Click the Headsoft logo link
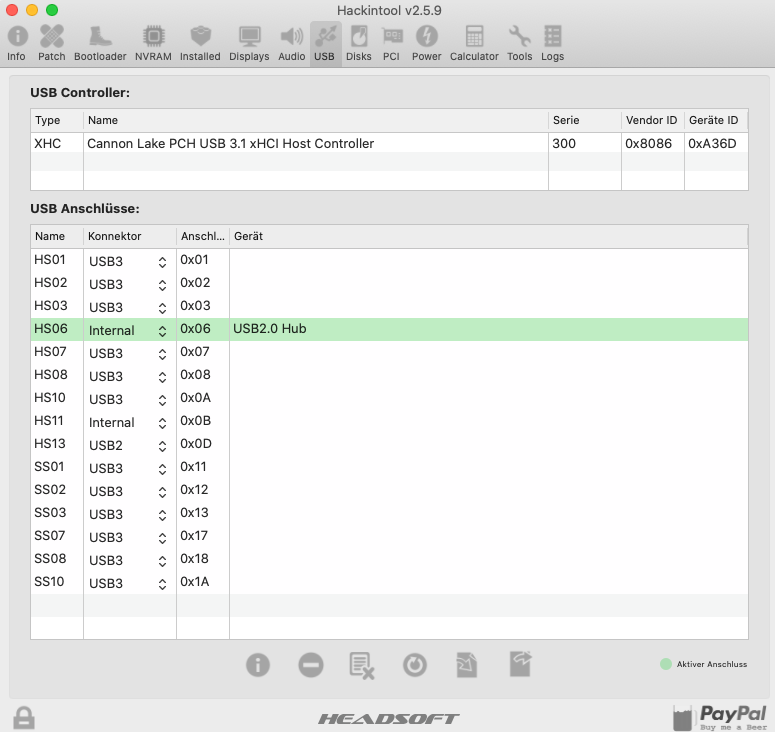The height and width of the screenshot is (732, 775). [x=388, y=718]
